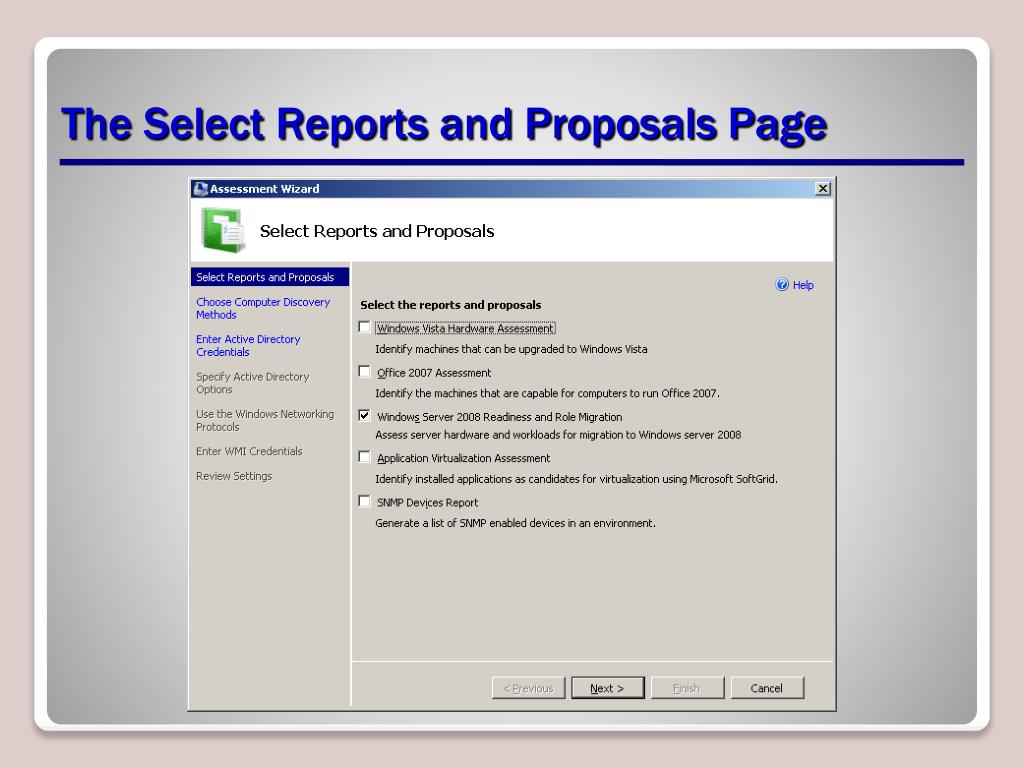
Task: Click the SNMP Devices Report label
Action: pos(427,502)
